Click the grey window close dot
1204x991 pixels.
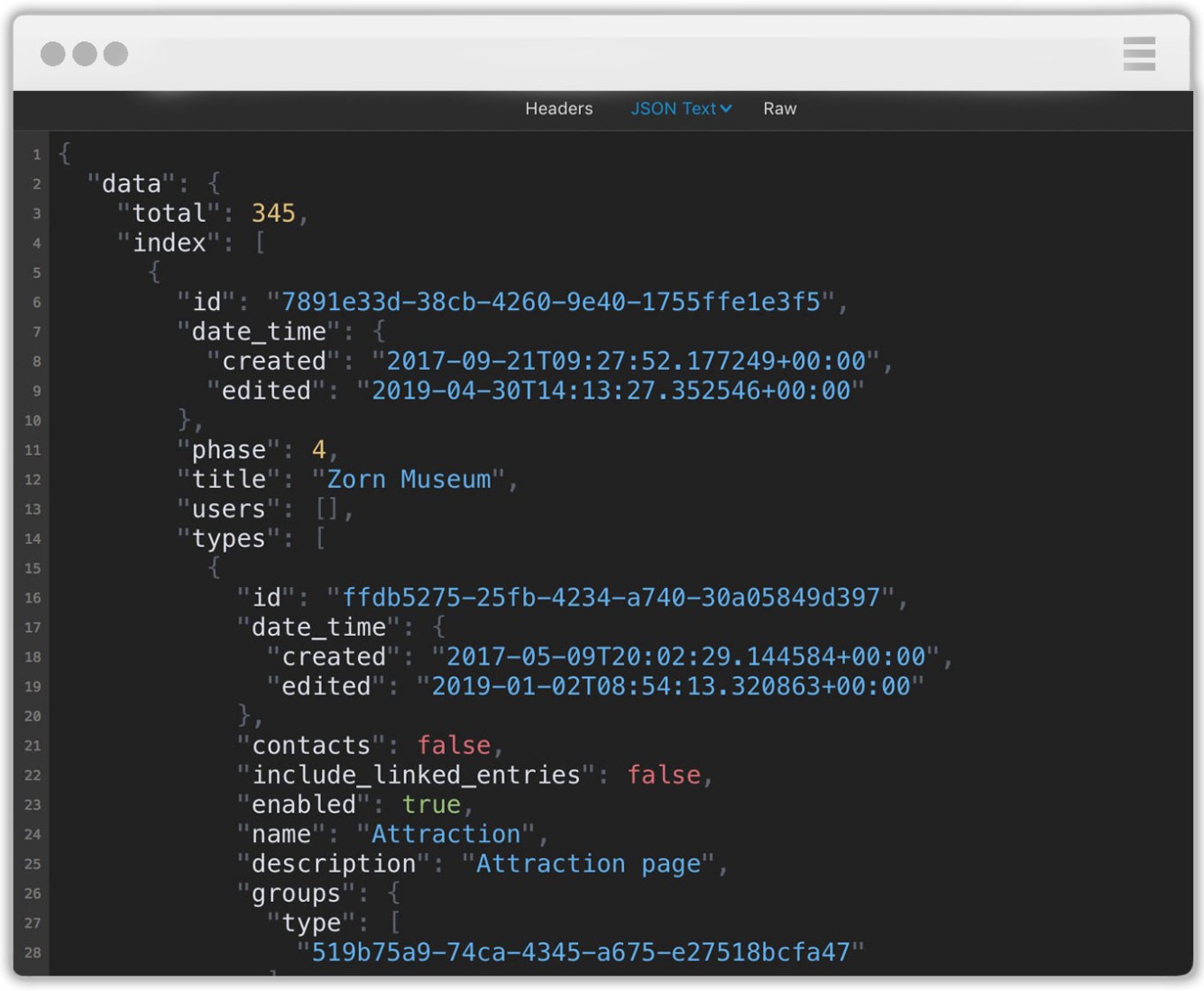tap(53, 54)
